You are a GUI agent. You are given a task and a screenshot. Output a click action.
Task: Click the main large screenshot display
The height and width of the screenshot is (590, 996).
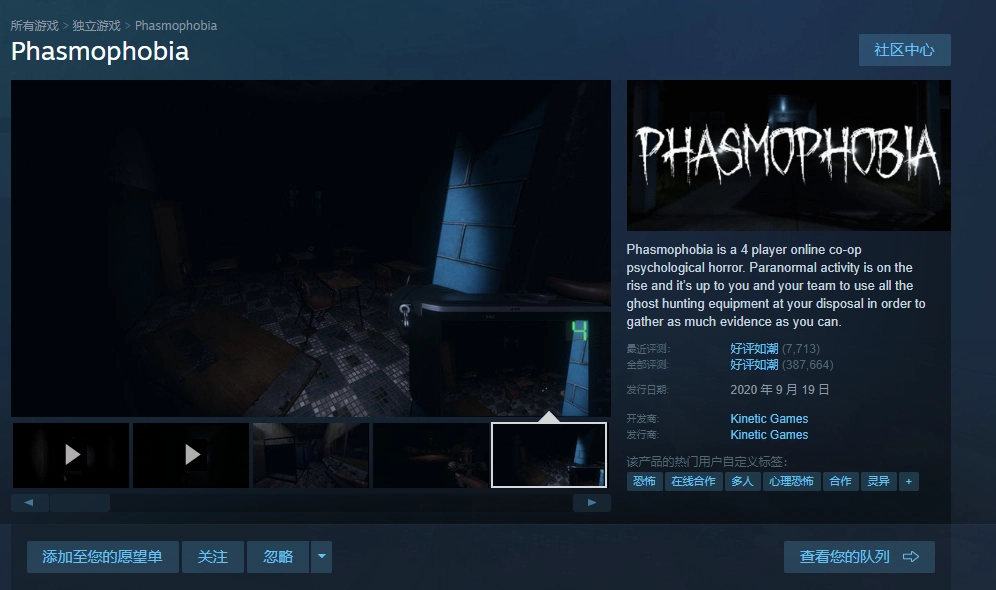coord(311,248)
